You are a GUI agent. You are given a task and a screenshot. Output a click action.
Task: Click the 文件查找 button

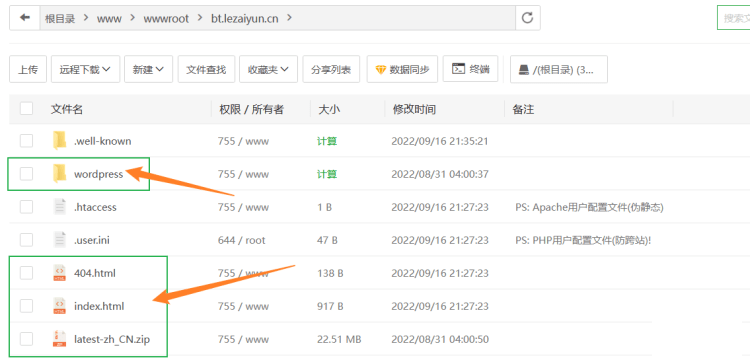(206, 69)
